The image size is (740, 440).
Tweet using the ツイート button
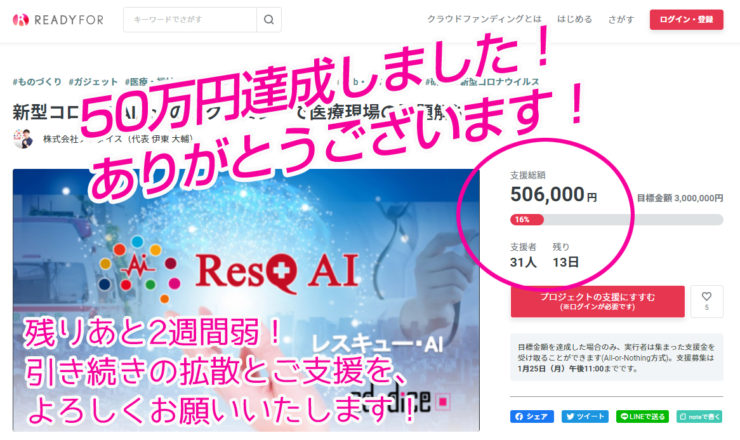[584, 416]
